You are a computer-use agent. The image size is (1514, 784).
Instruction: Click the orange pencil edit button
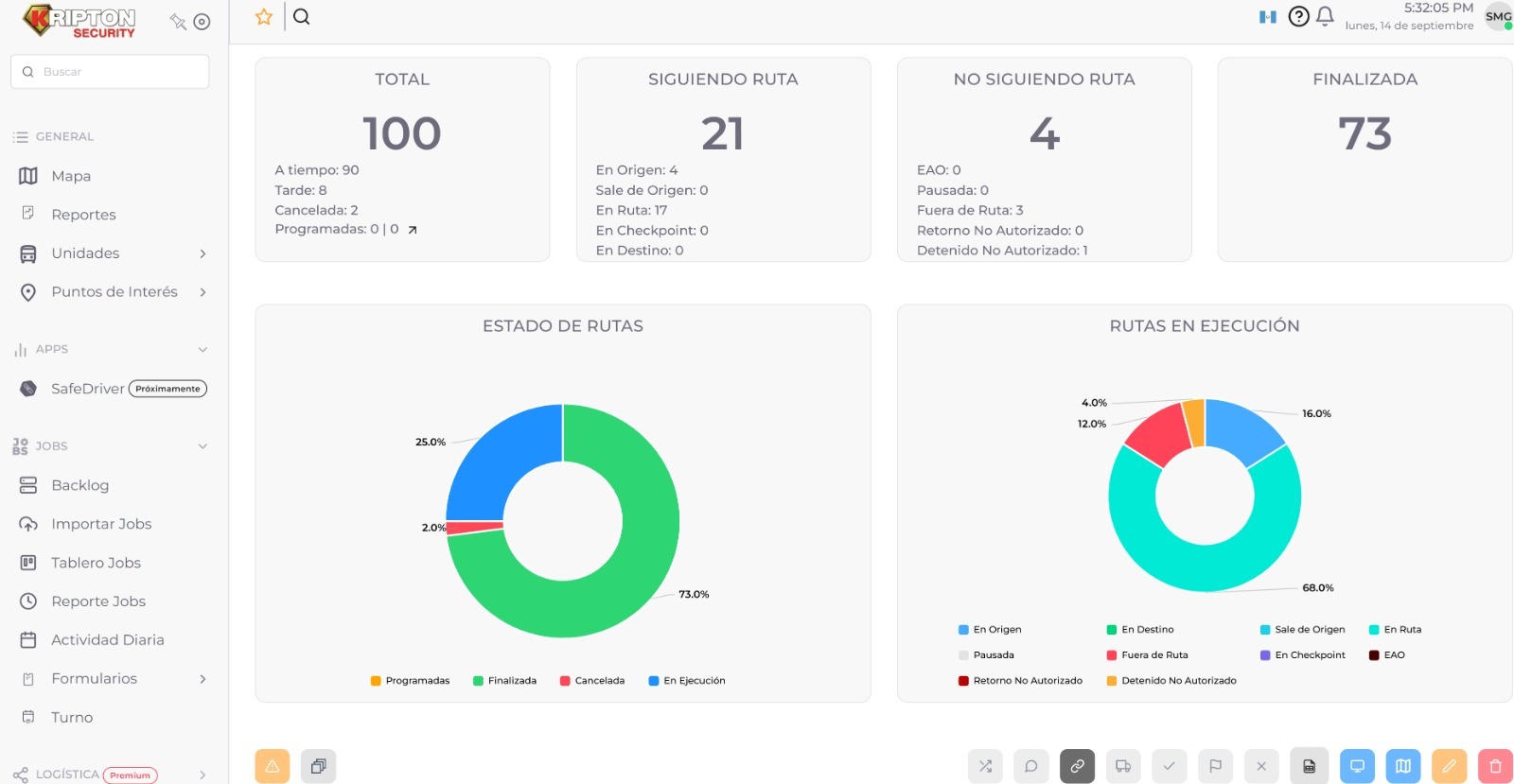(1450, 766)
